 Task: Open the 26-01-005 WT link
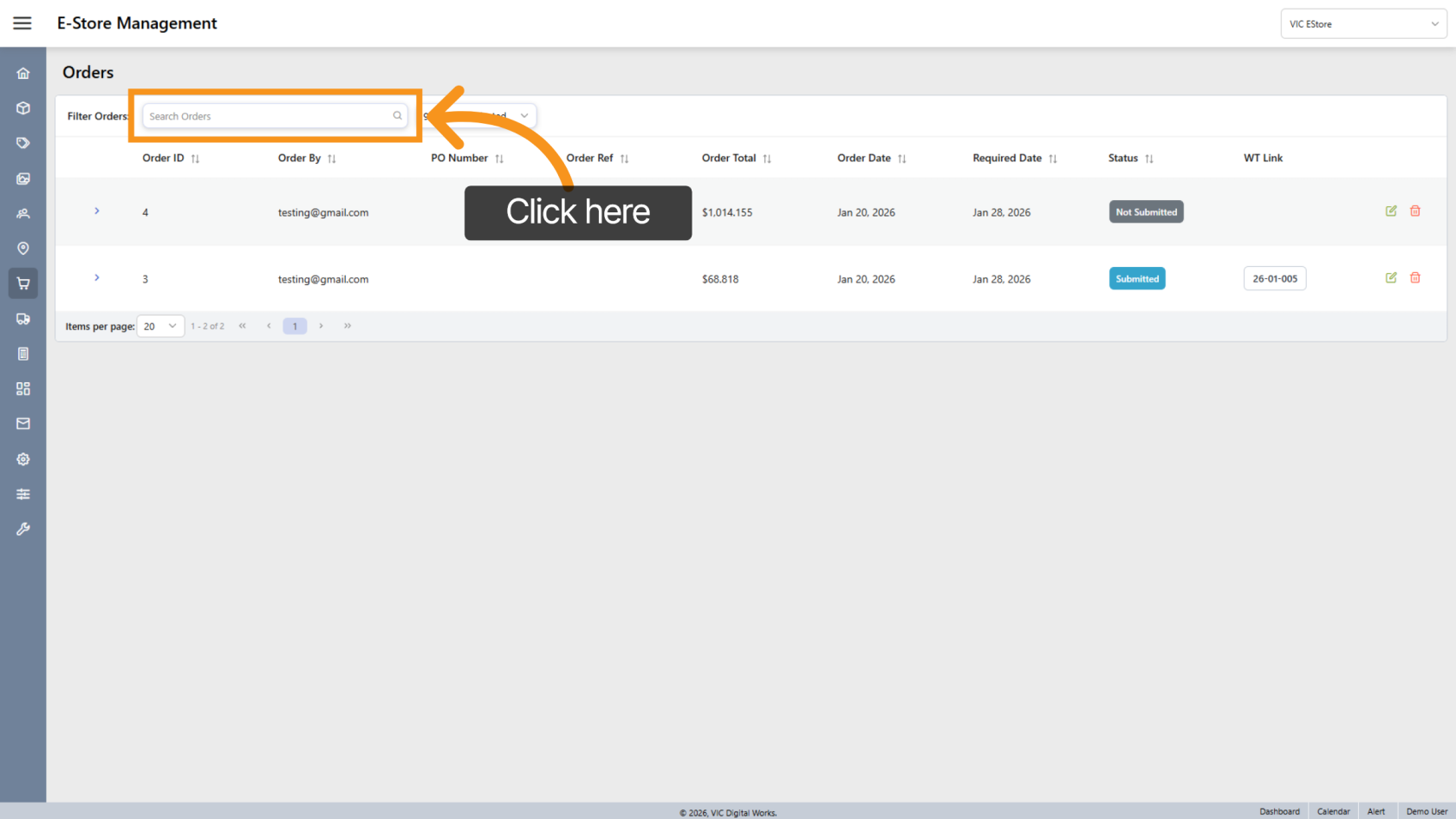(x=1275, y=279)
